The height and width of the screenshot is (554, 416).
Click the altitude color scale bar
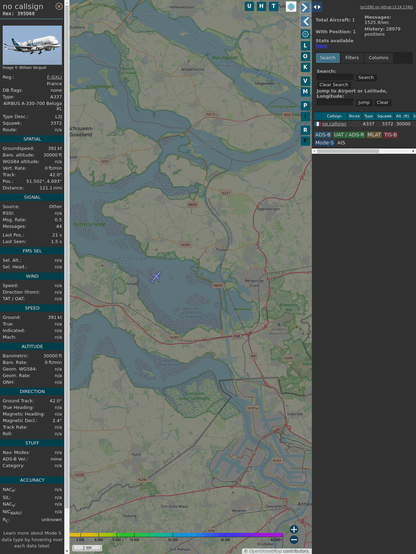click(176, 535)
